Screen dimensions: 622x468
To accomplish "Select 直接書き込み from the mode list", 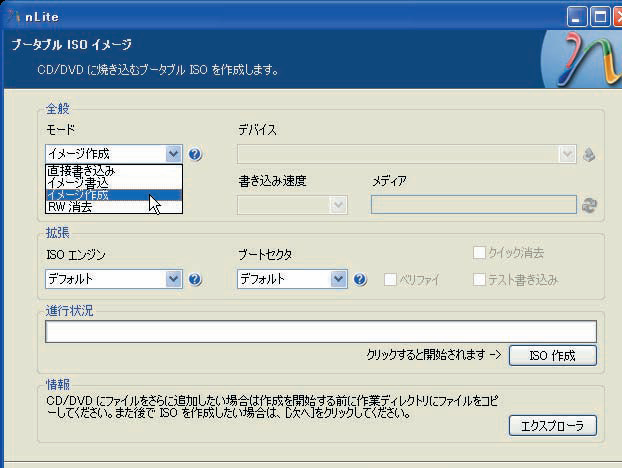I will [114, 171].
